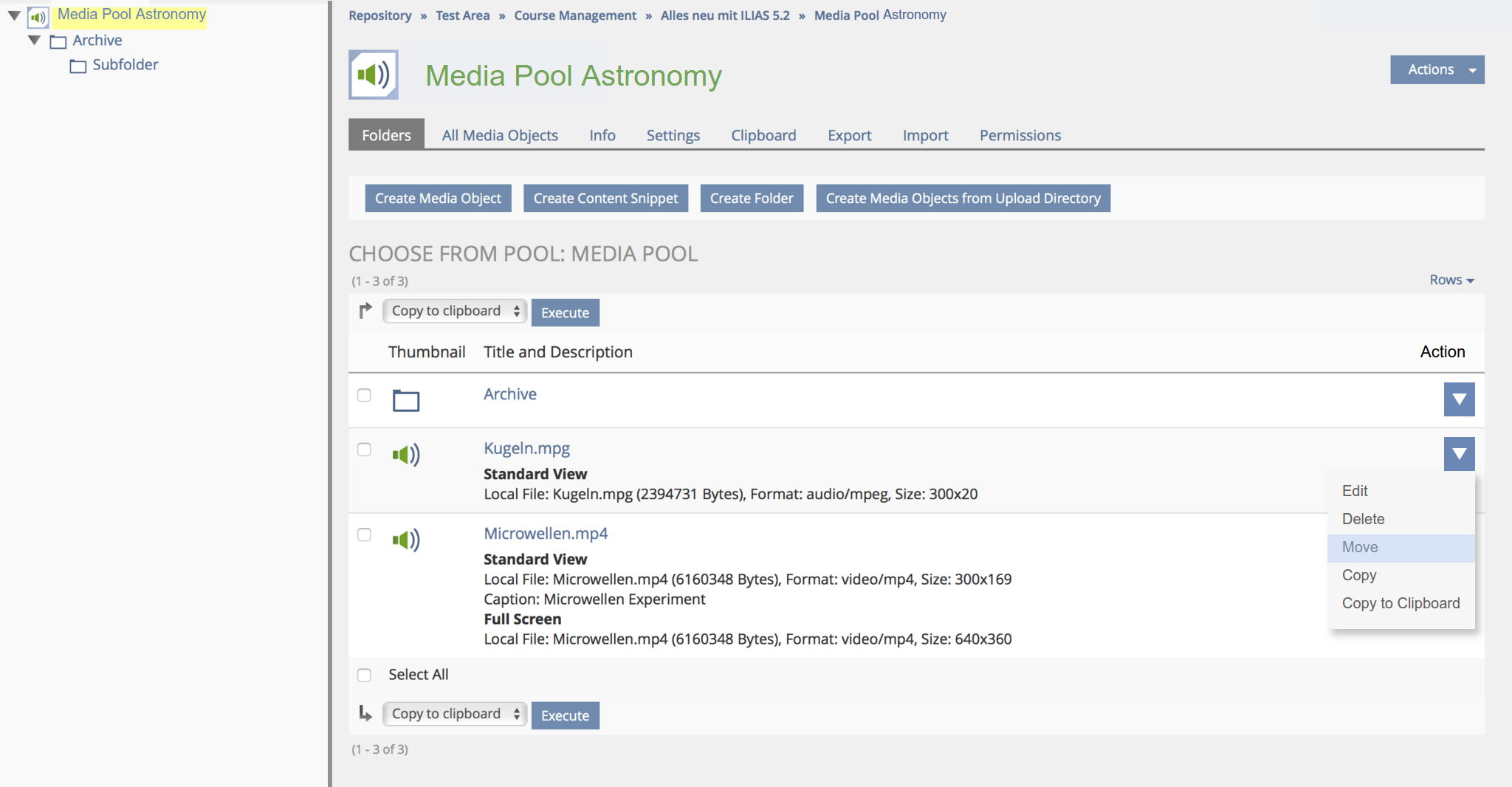Screen dimensions: 1512x787
Task: Choose Move from the context menu
Action: 1360,547
